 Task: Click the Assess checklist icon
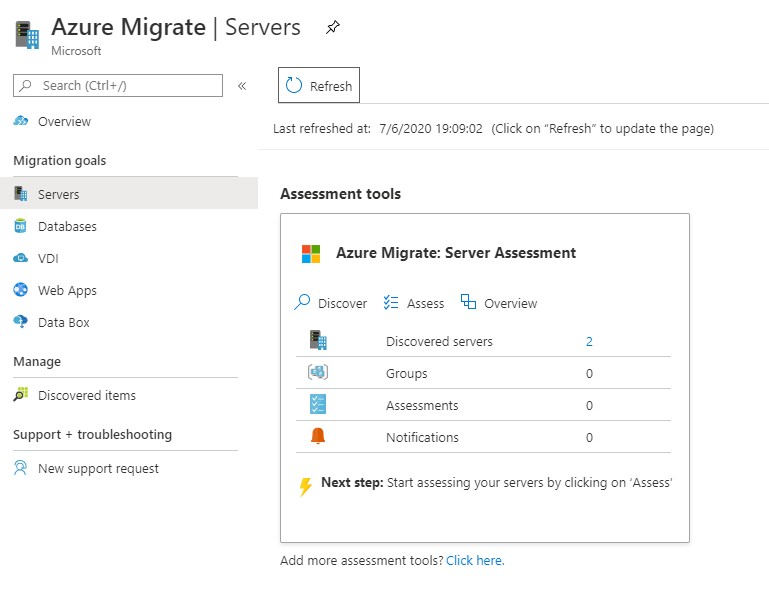click(x=391, y=302)
